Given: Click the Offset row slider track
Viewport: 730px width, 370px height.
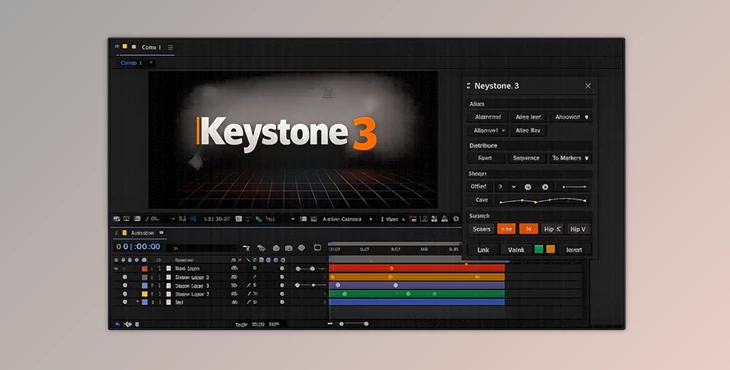Looking at the screenshot, I should 574,187.
